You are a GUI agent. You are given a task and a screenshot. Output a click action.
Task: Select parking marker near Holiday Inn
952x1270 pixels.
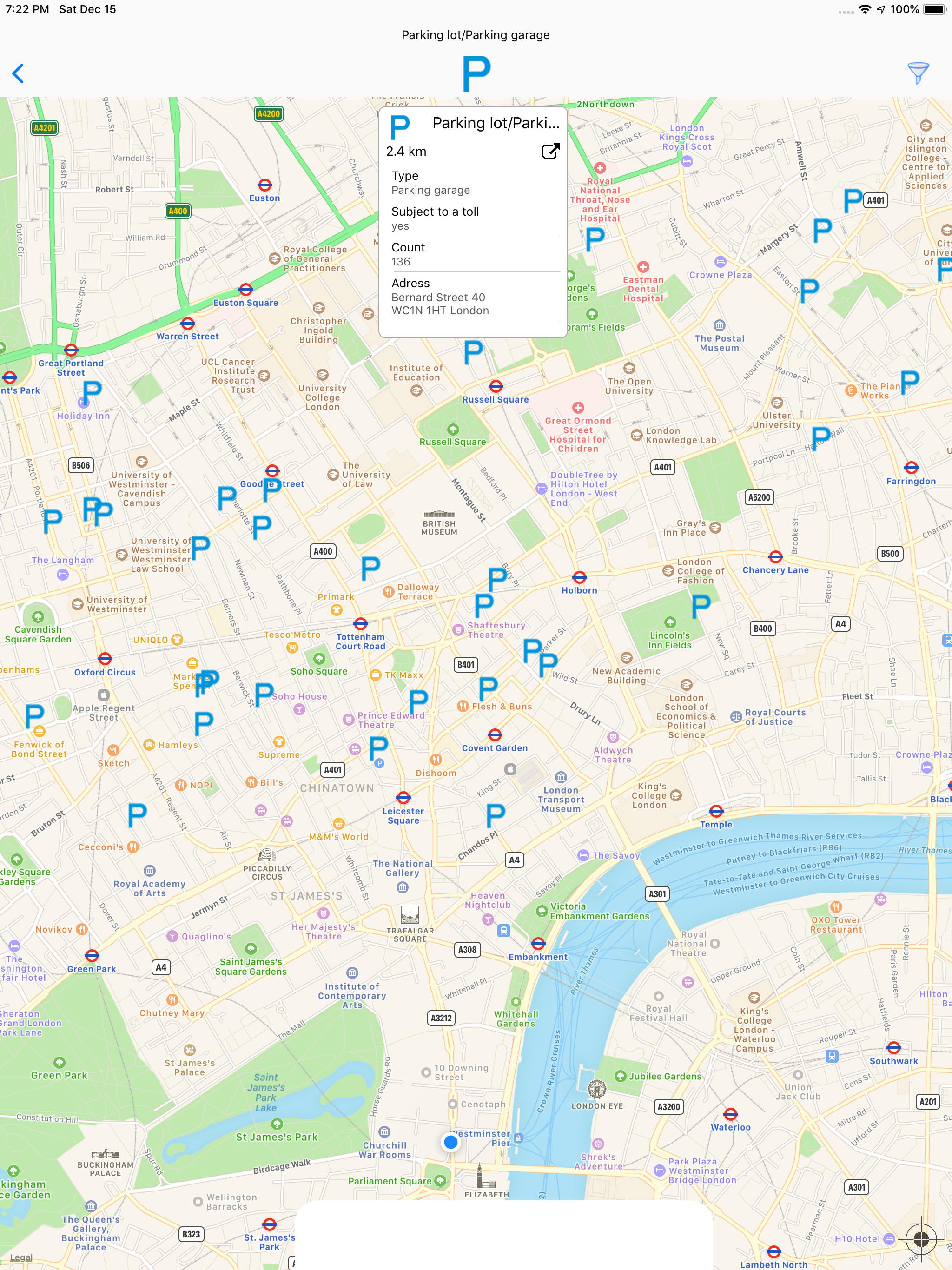point(93,392)
